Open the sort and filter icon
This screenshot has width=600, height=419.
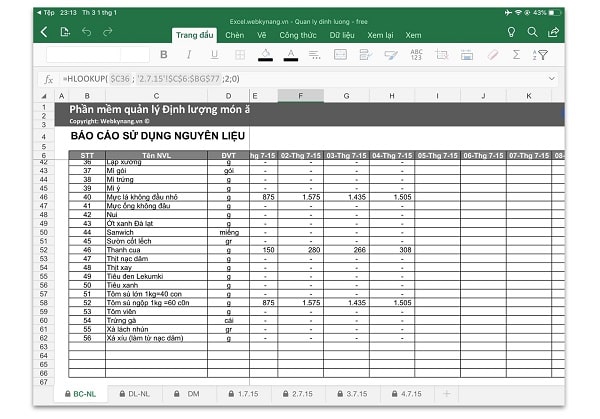pos(540,55)
